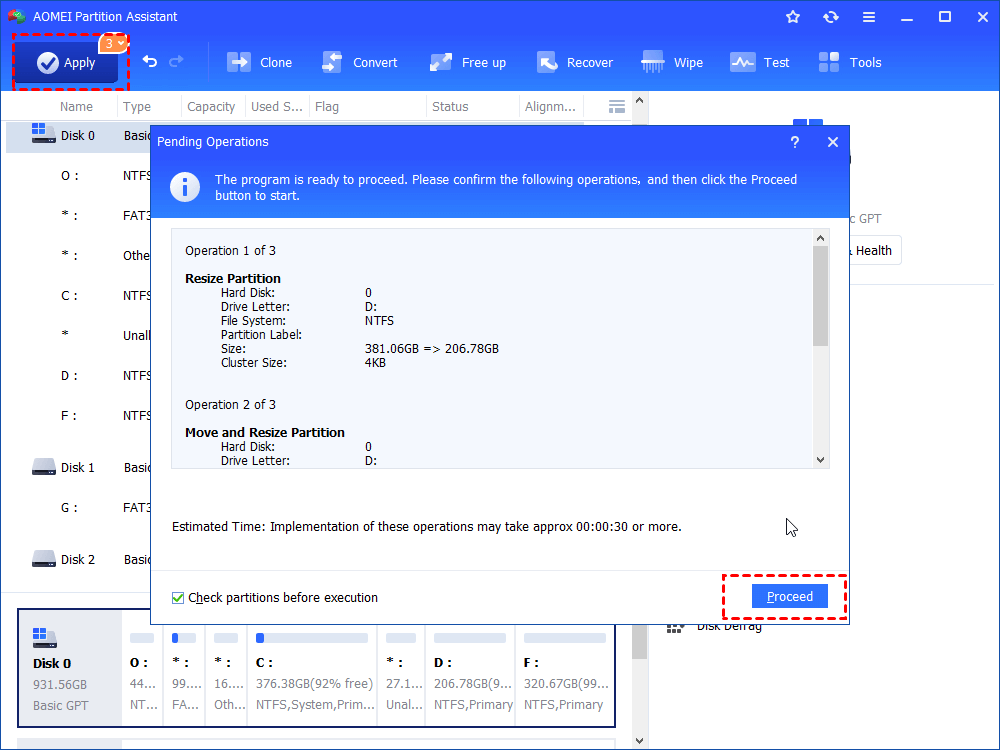The image size is (1000, 750).
Task: Select the O: partition row
Action: point(78,175)
